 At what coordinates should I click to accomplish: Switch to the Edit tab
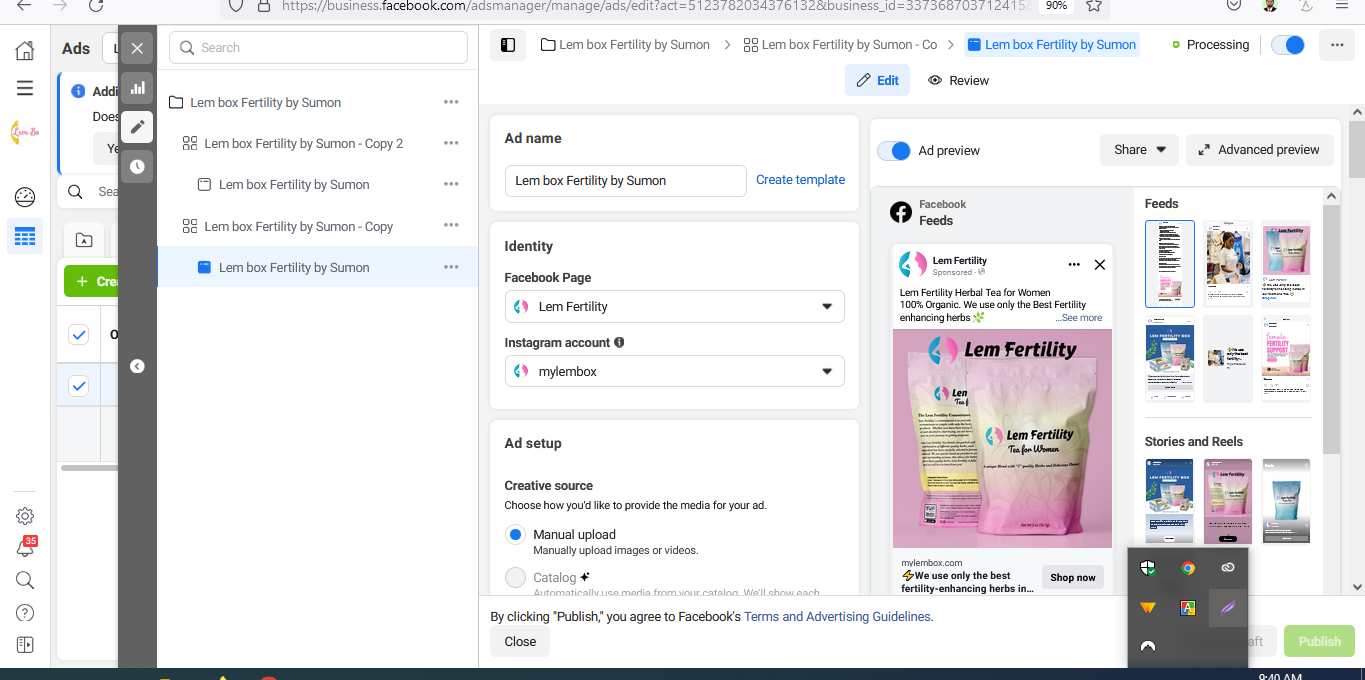point(877,80)
